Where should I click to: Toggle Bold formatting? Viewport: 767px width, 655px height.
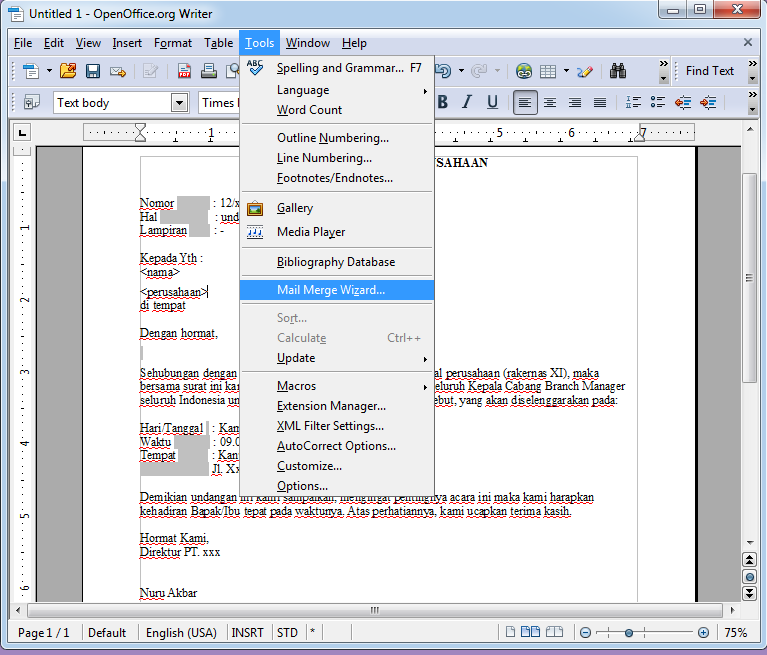443,102
